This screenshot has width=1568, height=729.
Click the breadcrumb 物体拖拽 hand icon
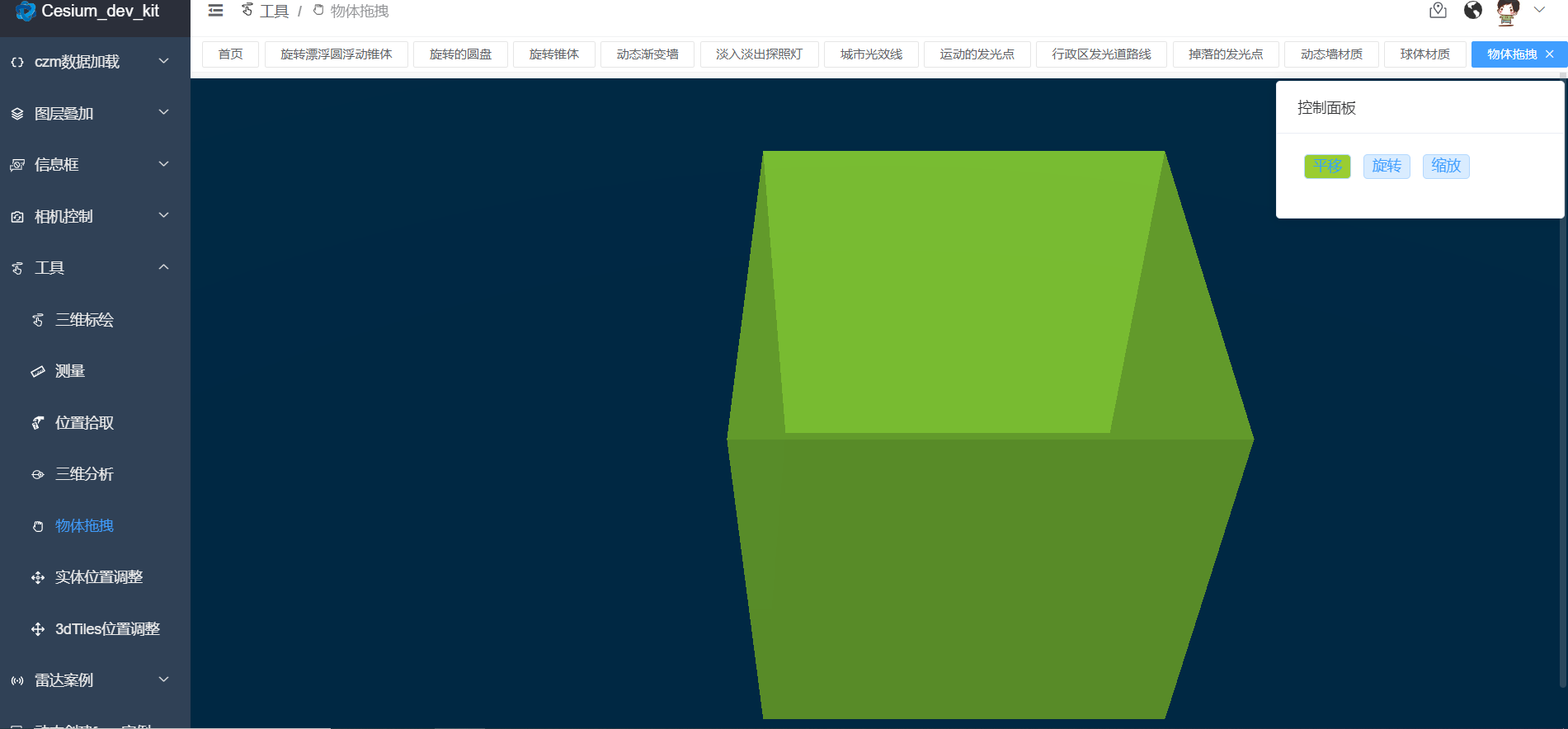click(318, 10)
